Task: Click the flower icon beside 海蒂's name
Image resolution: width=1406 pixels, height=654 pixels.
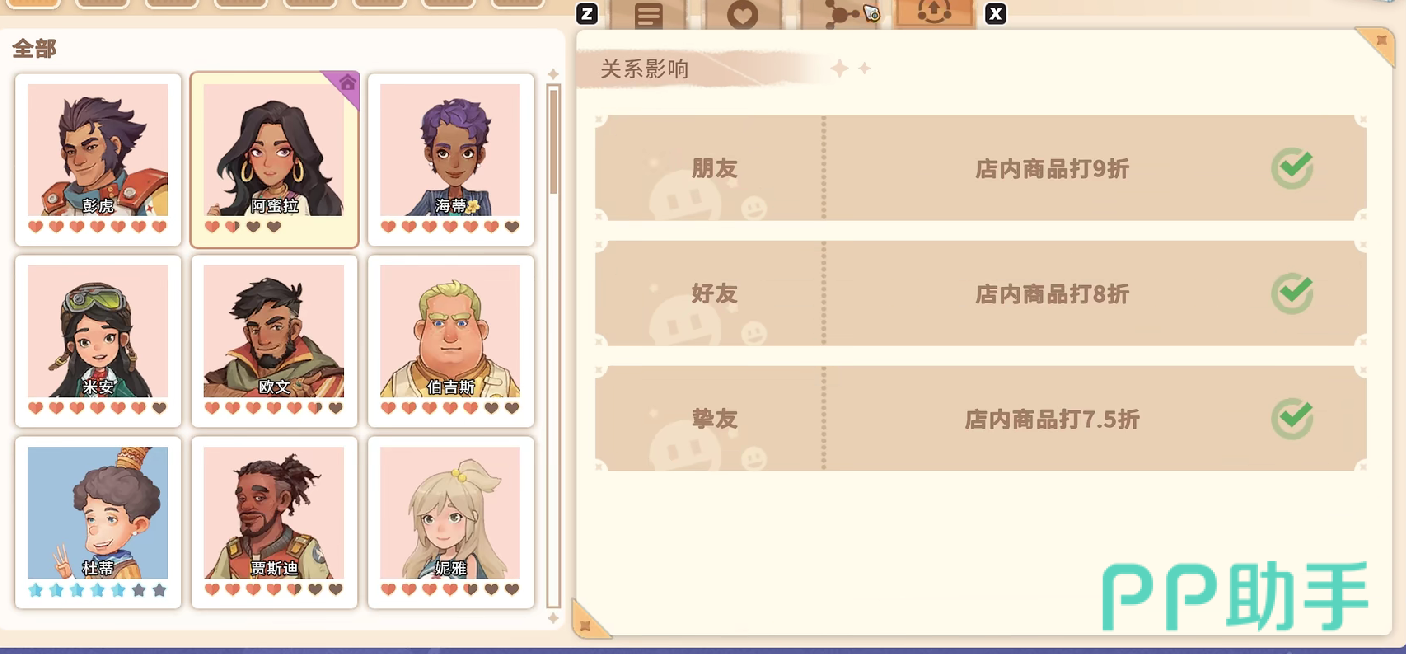Action: 472,207
